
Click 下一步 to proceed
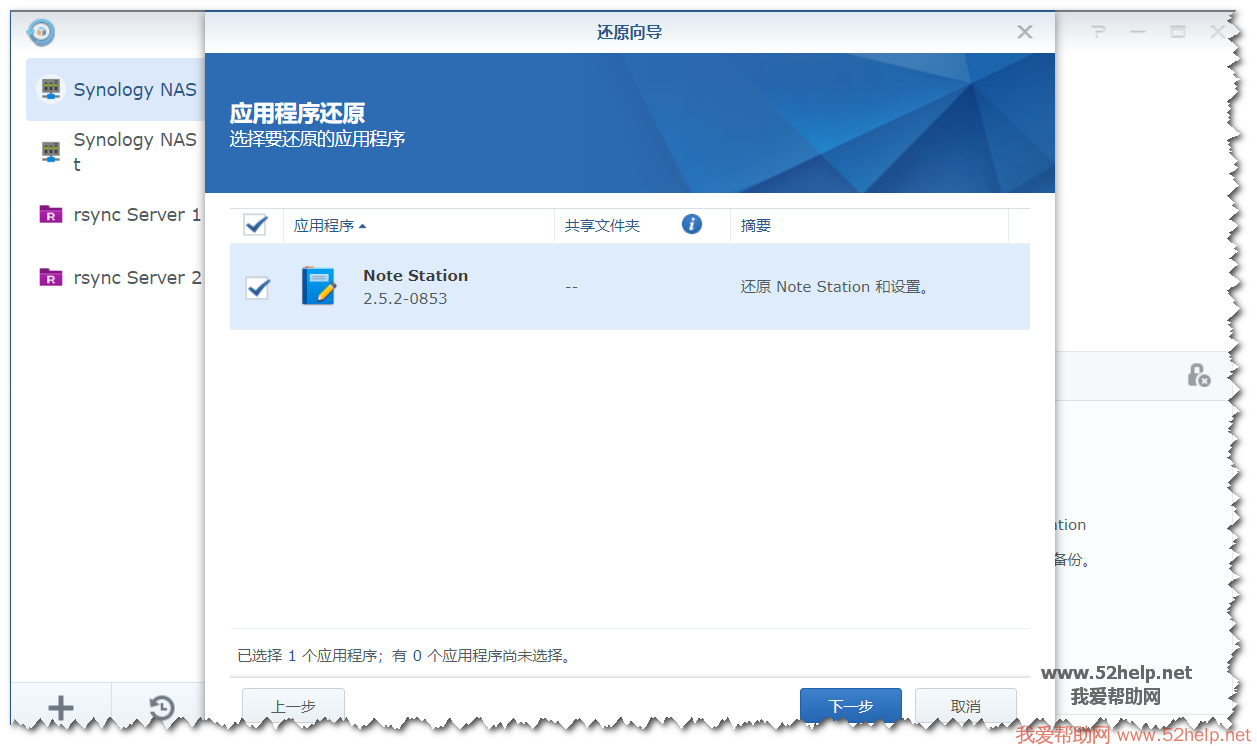tap(850, 706)
